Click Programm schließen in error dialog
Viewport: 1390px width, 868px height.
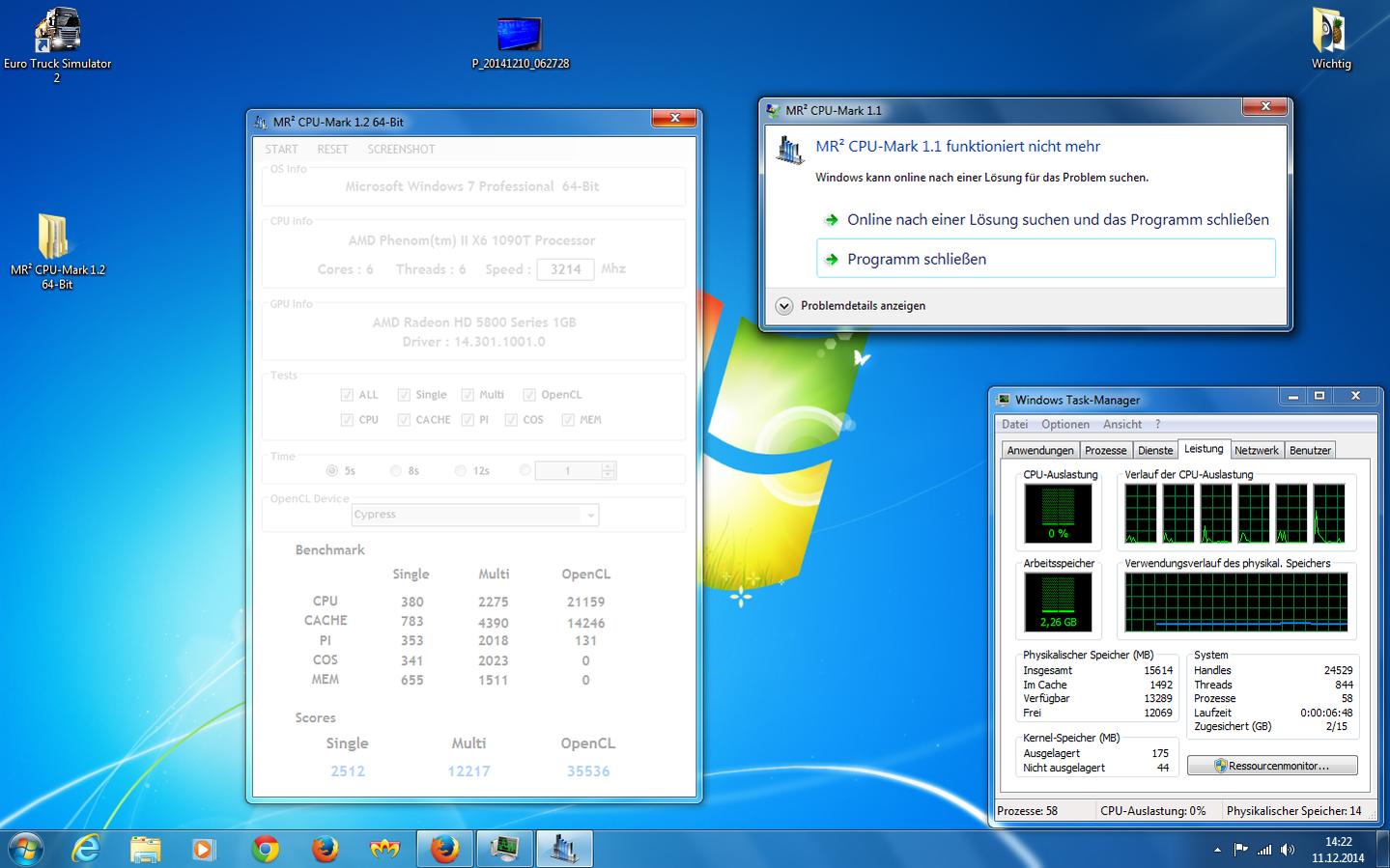1046,259
